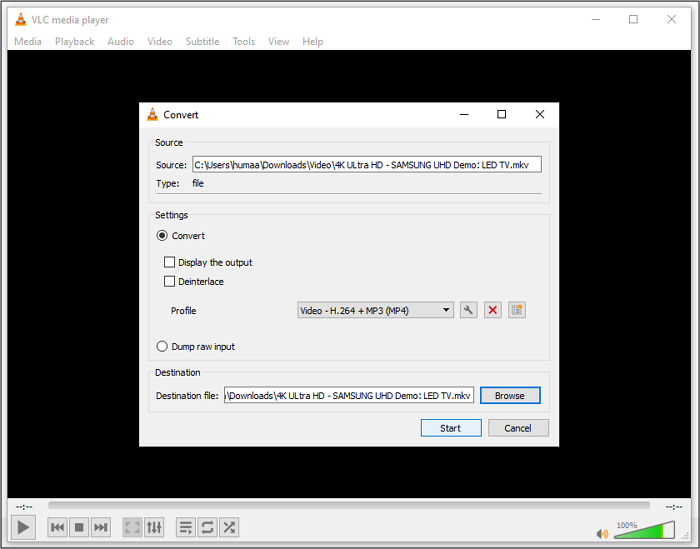
Task: Enable Display the output checkbox
Action: click(x=170, y=262)
